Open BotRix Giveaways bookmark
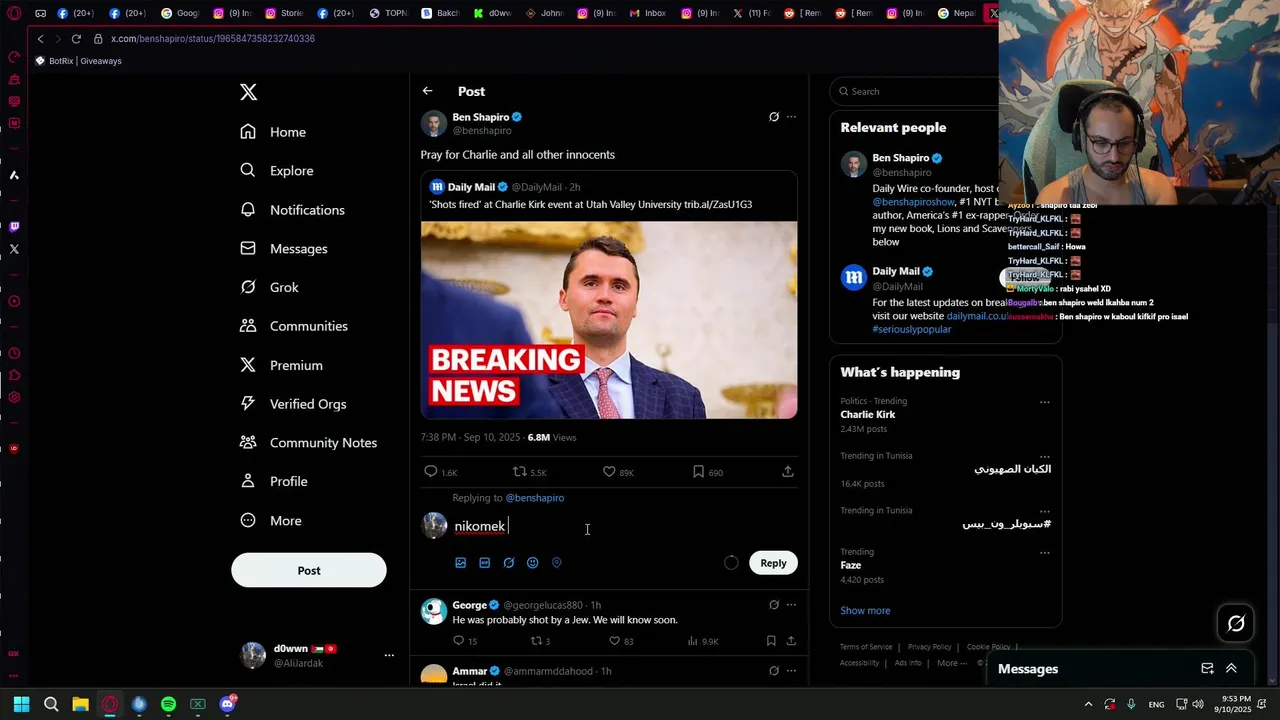 pos(78,61)
